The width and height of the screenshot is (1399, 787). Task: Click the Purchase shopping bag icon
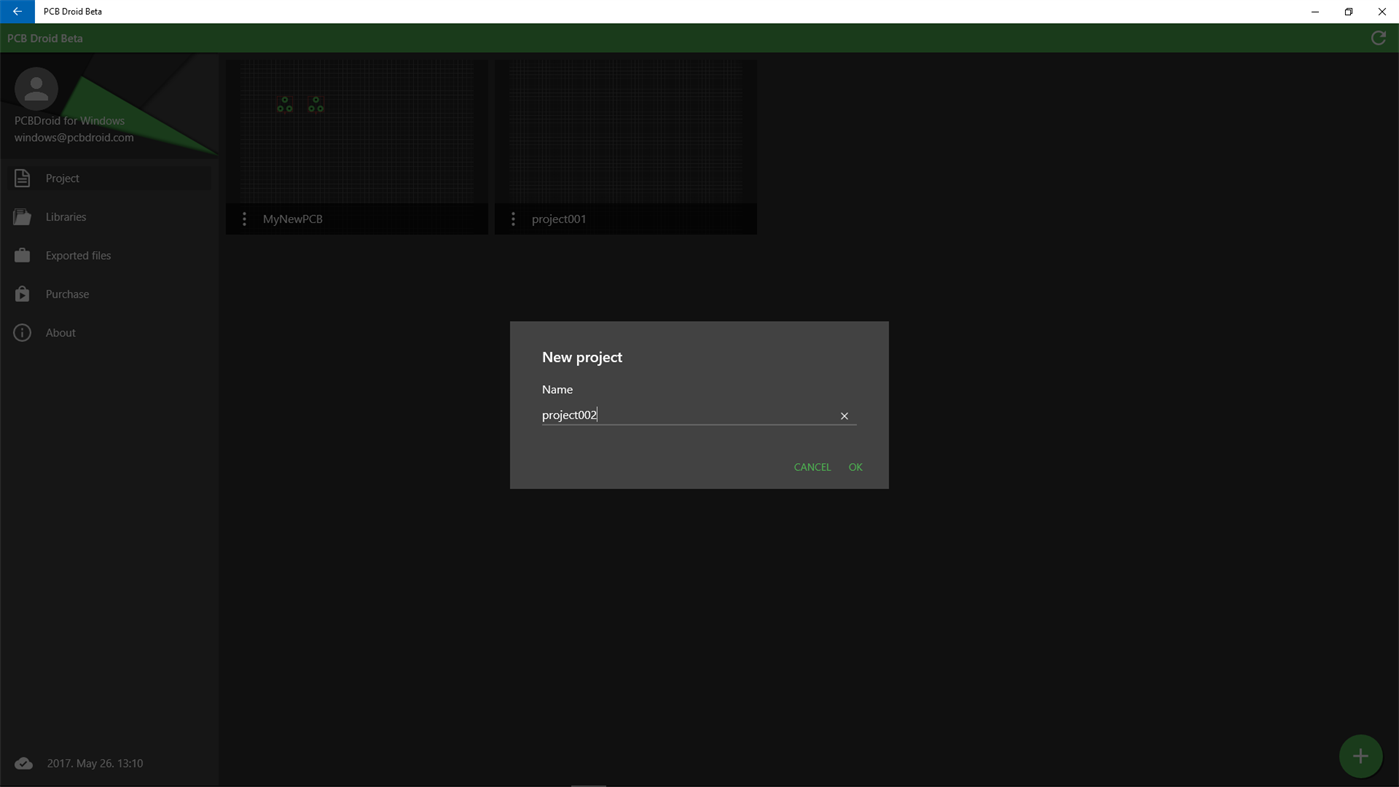pyautogui.click(x=22, y=293)
